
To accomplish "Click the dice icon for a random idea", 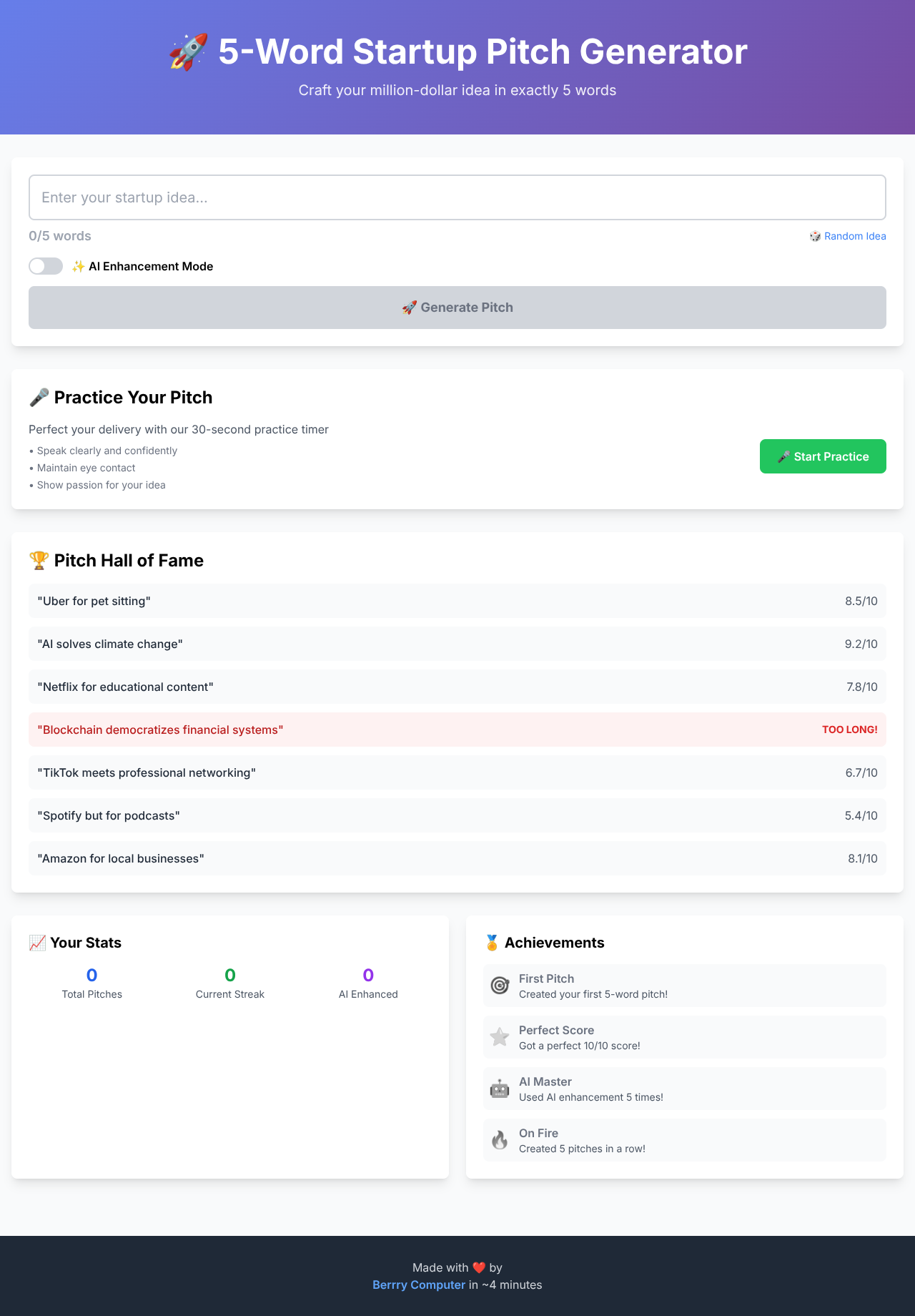I will (815, 236).
